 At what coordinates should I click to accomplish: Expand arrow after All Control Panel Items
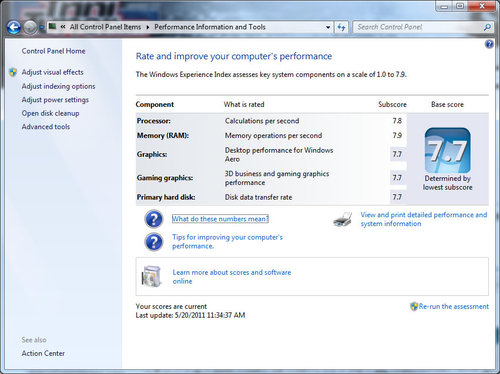coord(148,27)
